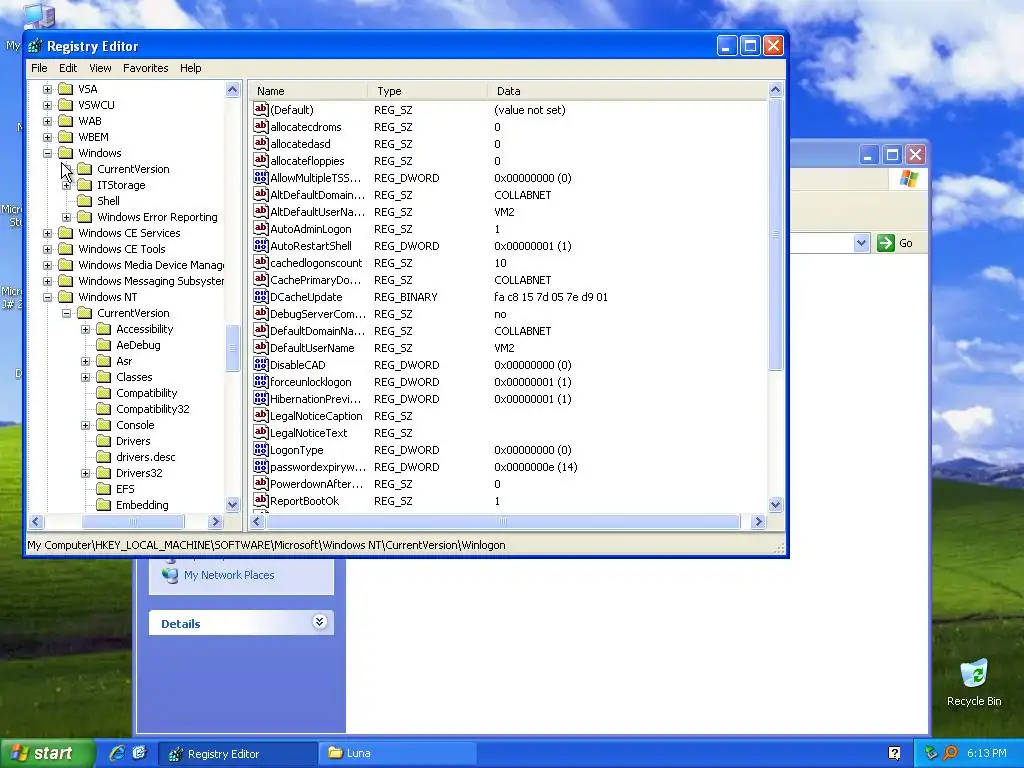Select the LogonType DWORD icon
The width and height of the screenshot is (1024, 768).
pyautogui.click(x=261, y=449)
